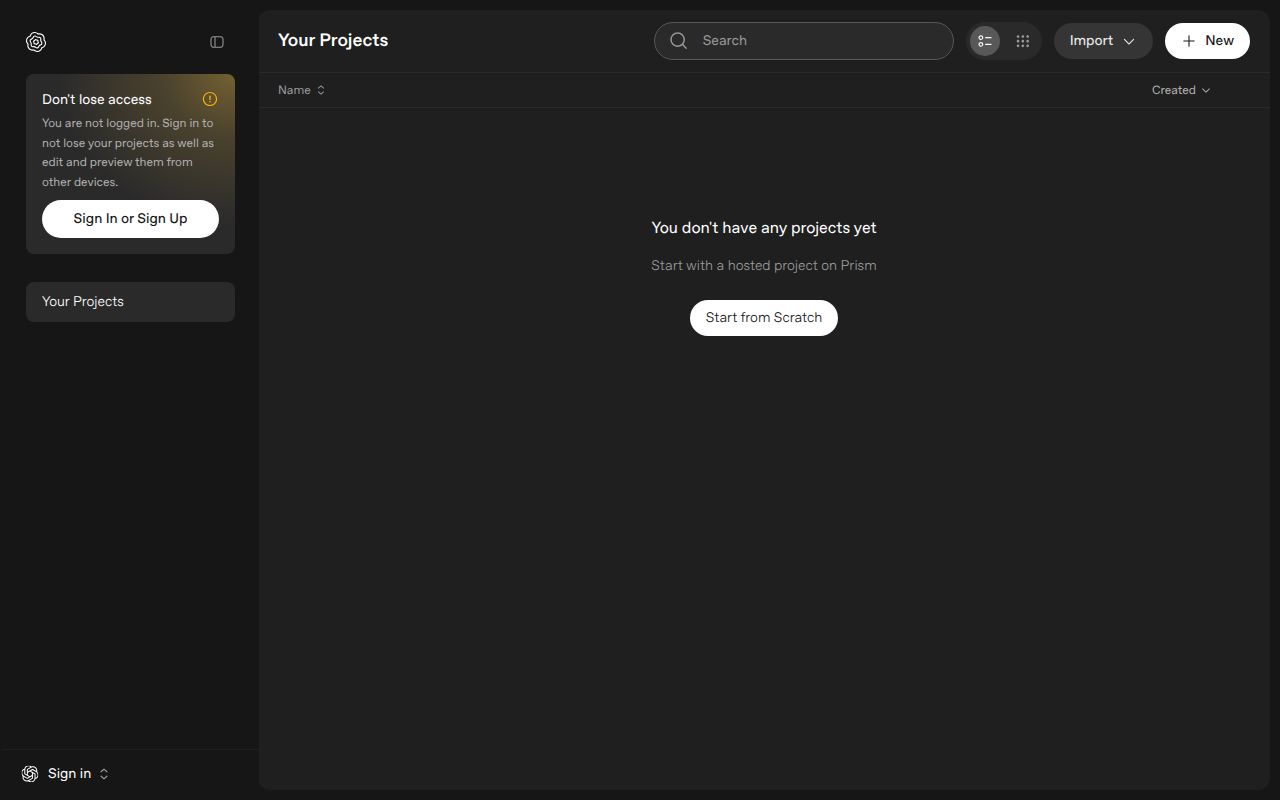Open the Import dropdown menu
This screenshot has height=800, width=1280.
pos(1102,41)
